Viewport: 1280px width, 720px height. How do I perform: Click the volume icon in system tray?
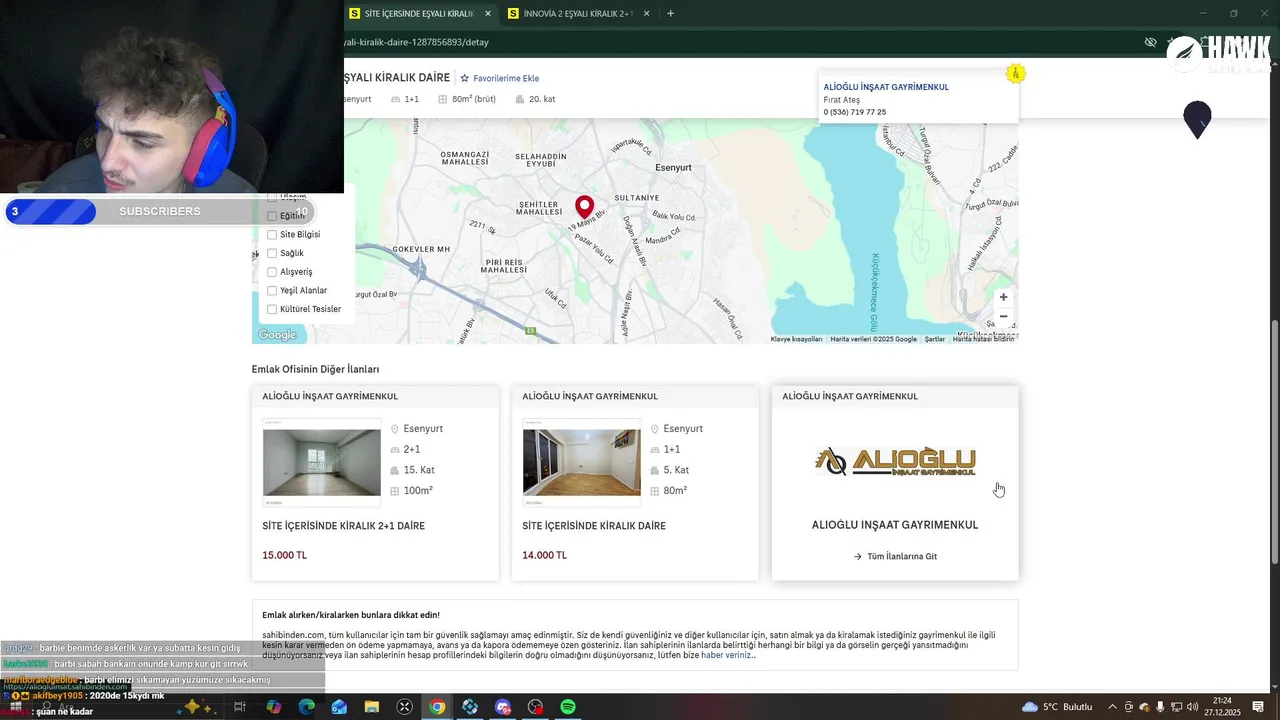click(1193, 707)
